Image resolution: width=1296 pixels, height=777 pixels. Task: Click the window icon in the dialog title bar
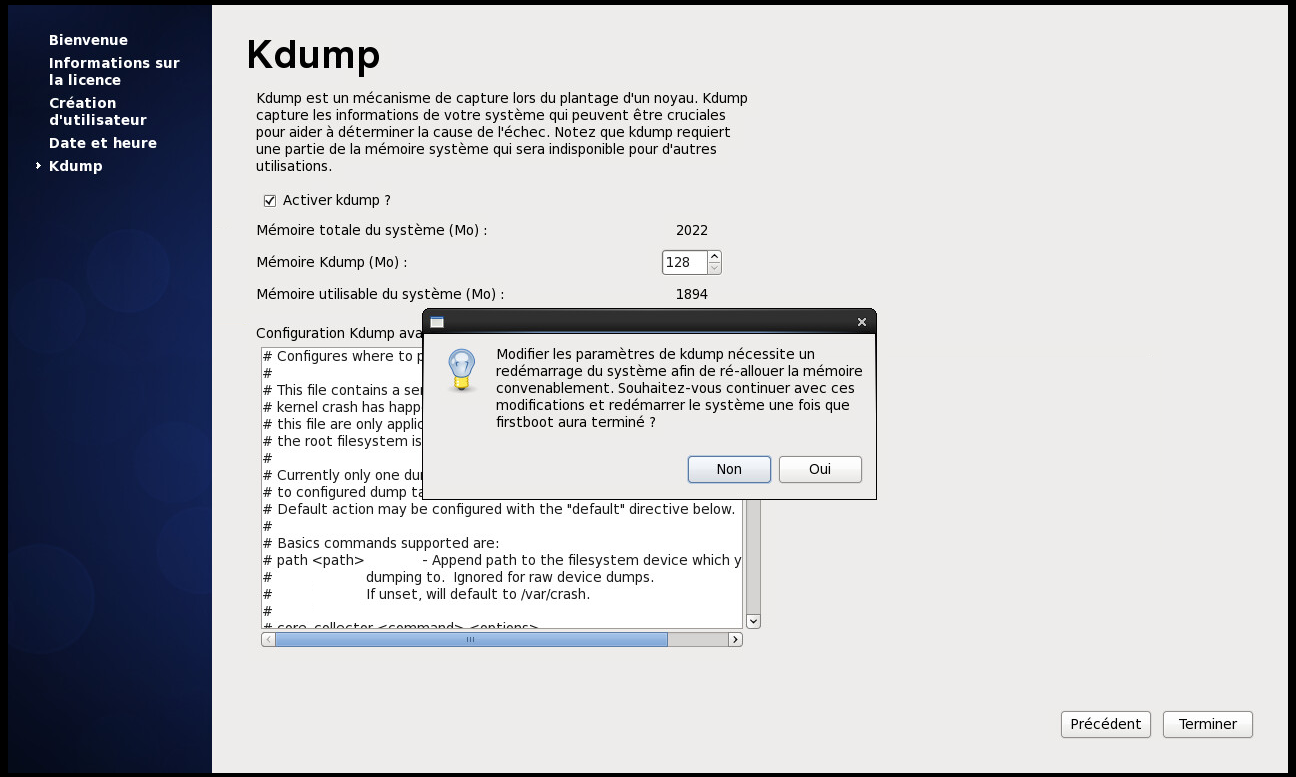pyautogui.click(x=437, y=322)
